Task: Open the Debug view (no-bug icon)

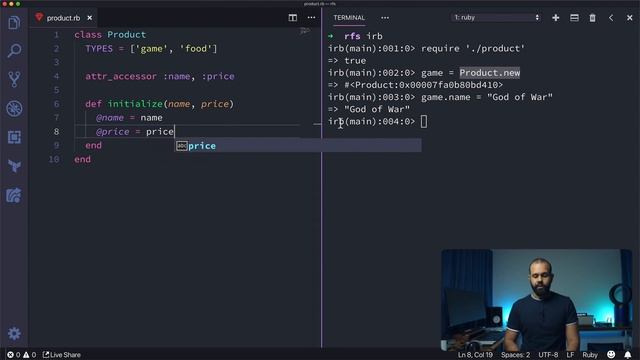Action: point(14,109)
